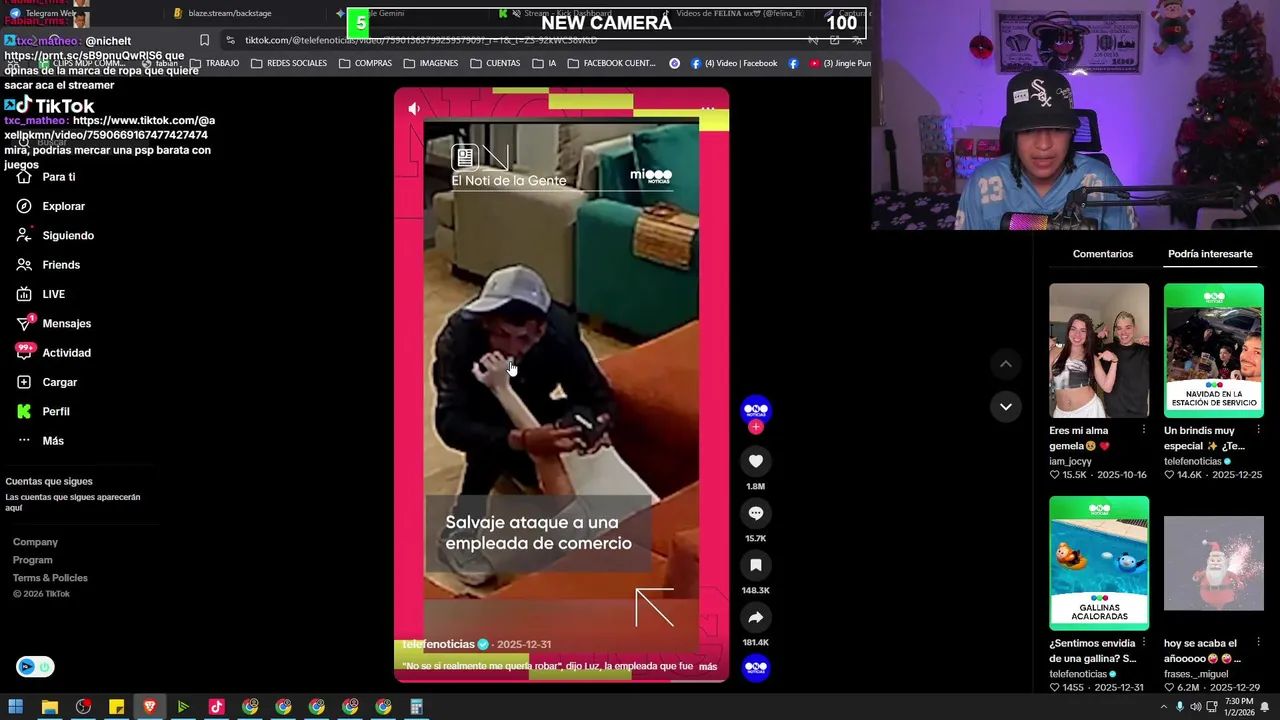
Task: Open the iam_jocyy profile link
Action: click(1070, 461)
